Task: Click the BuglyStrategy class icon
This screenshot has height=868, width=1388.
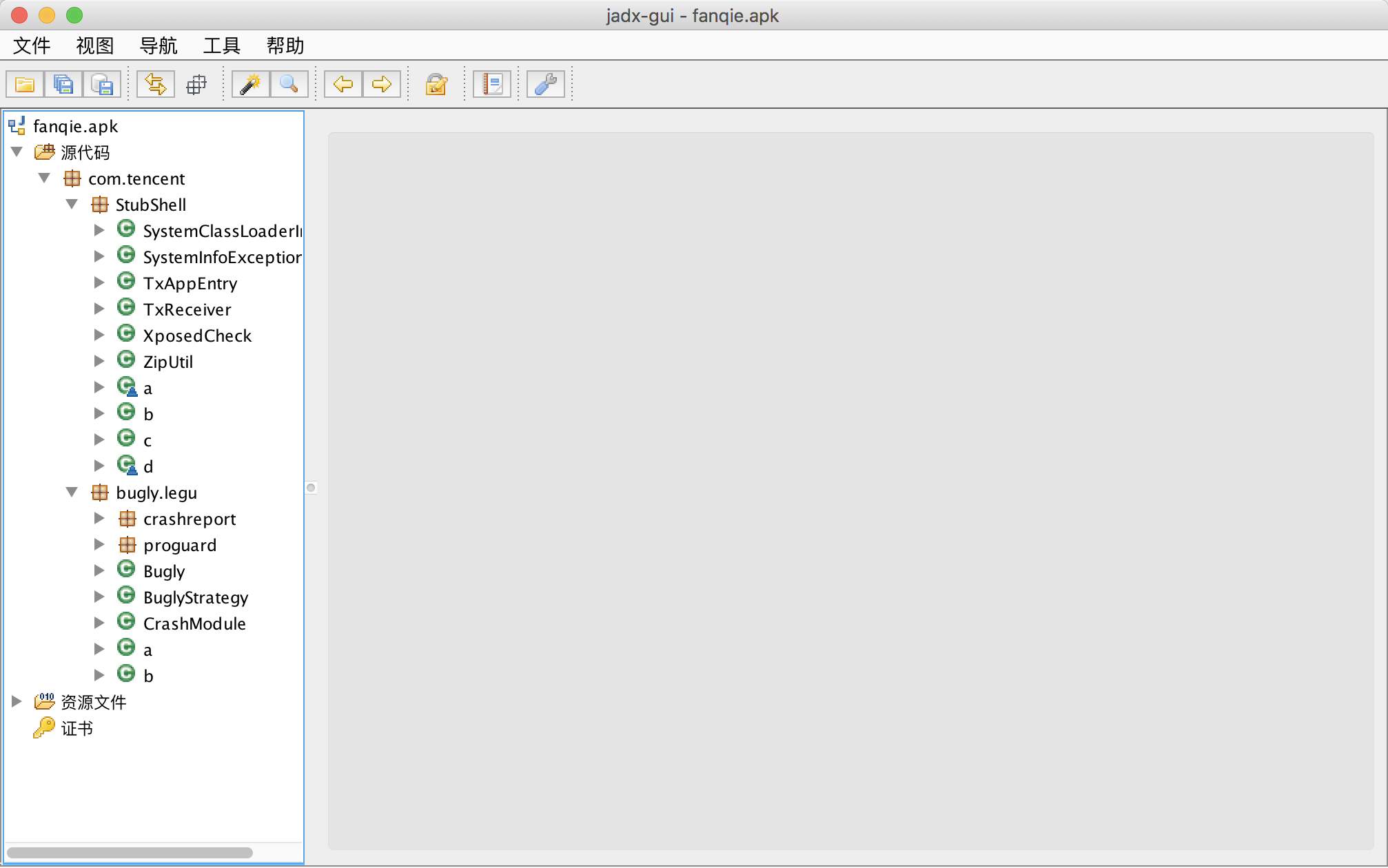Action: tap(126, 595)
